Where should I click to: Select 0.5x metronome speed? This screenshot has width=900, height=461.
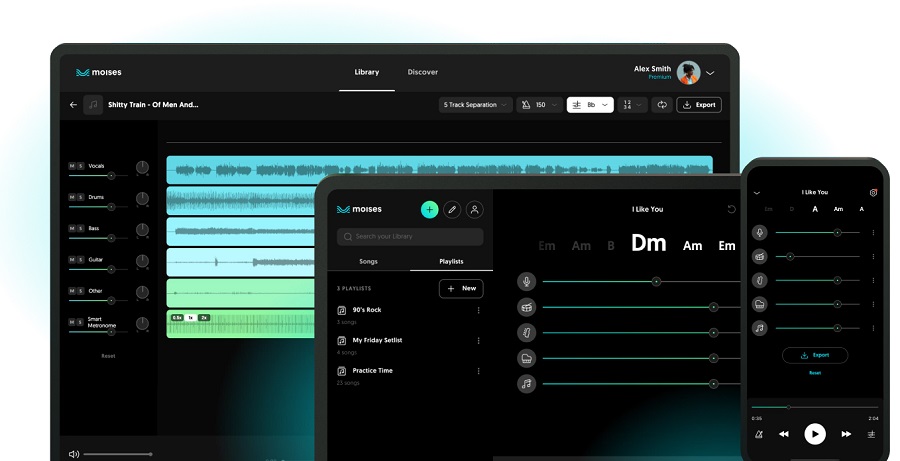177,317
